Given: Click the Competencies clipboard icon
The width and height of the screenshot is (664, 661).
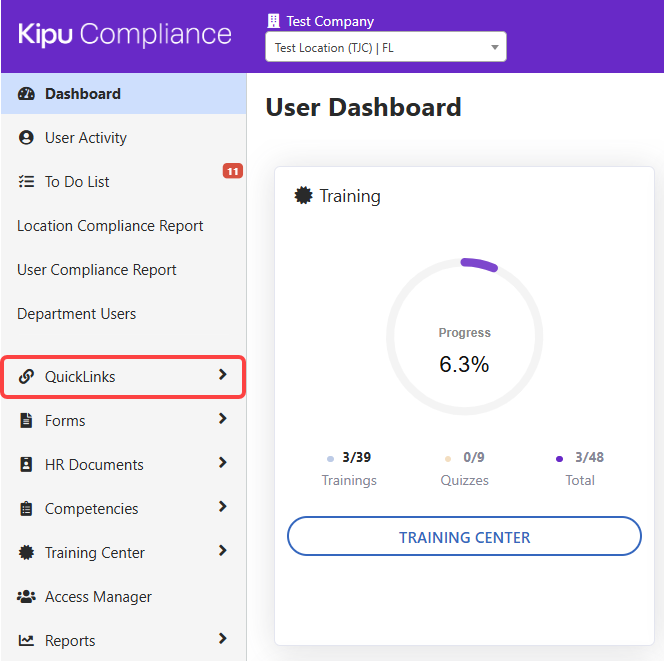Looking at the screenshot, I should click(x=27, y=509).
